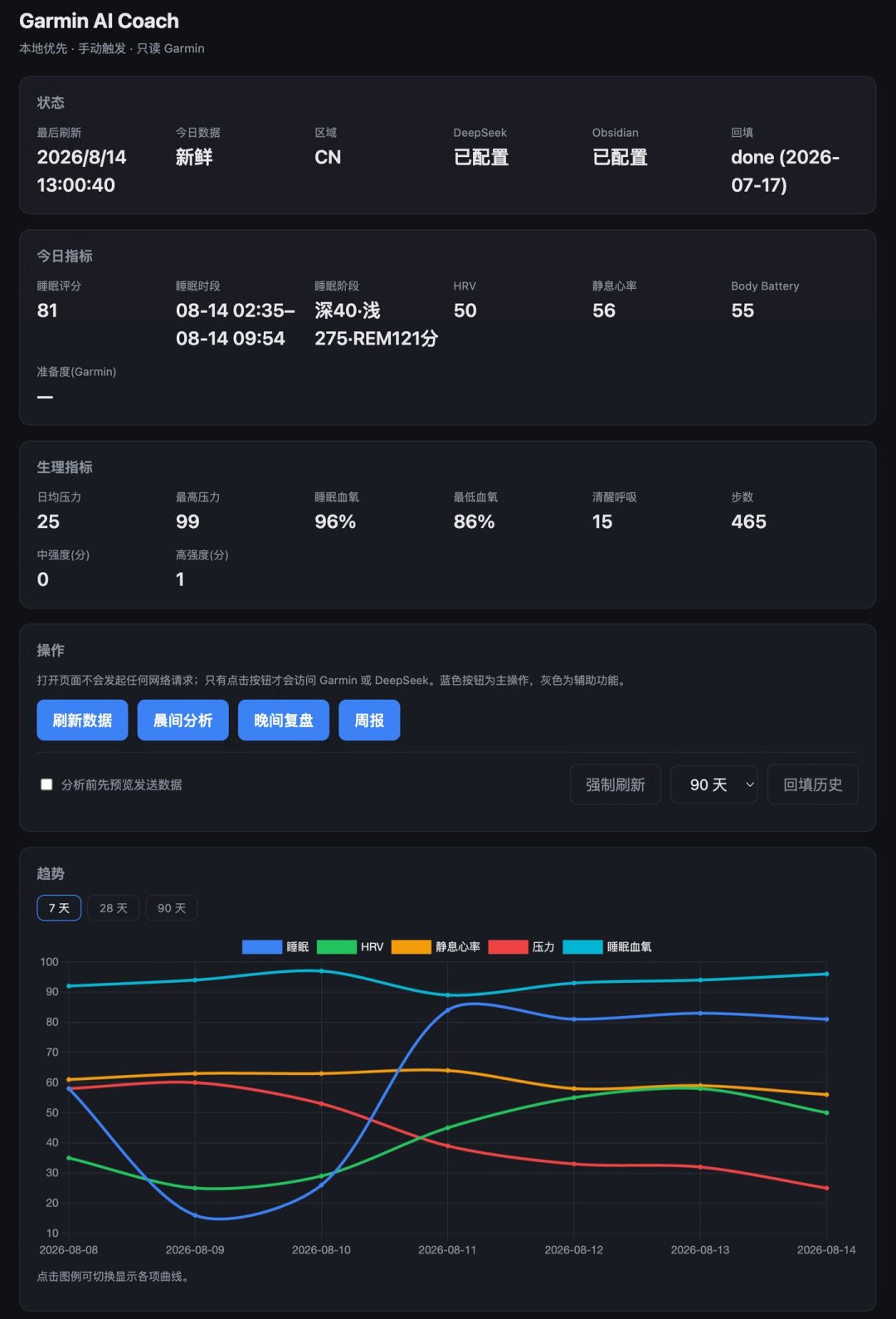Viewport: 896px width, 1319px height.
Task: Enable 分析前先预览发送数据 checkbox
Action: tap(46, 784)
